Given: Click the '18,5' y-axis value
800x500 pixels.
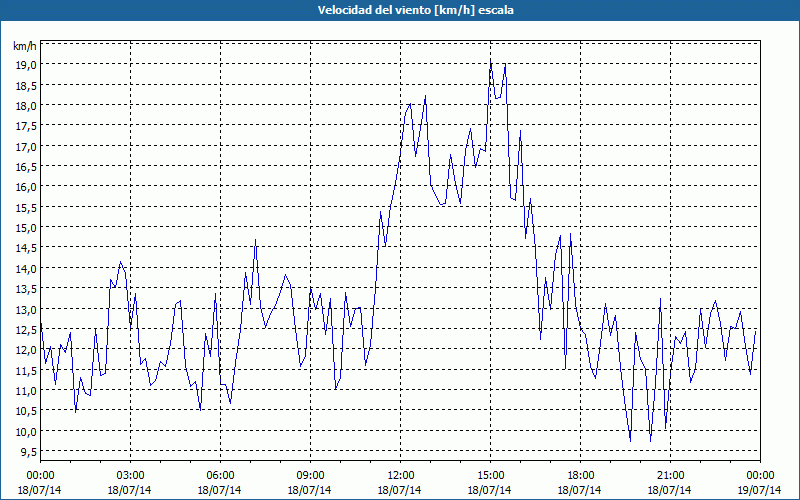Looking at the screenshot, I should pyautogui.click(x=25, y=85).
